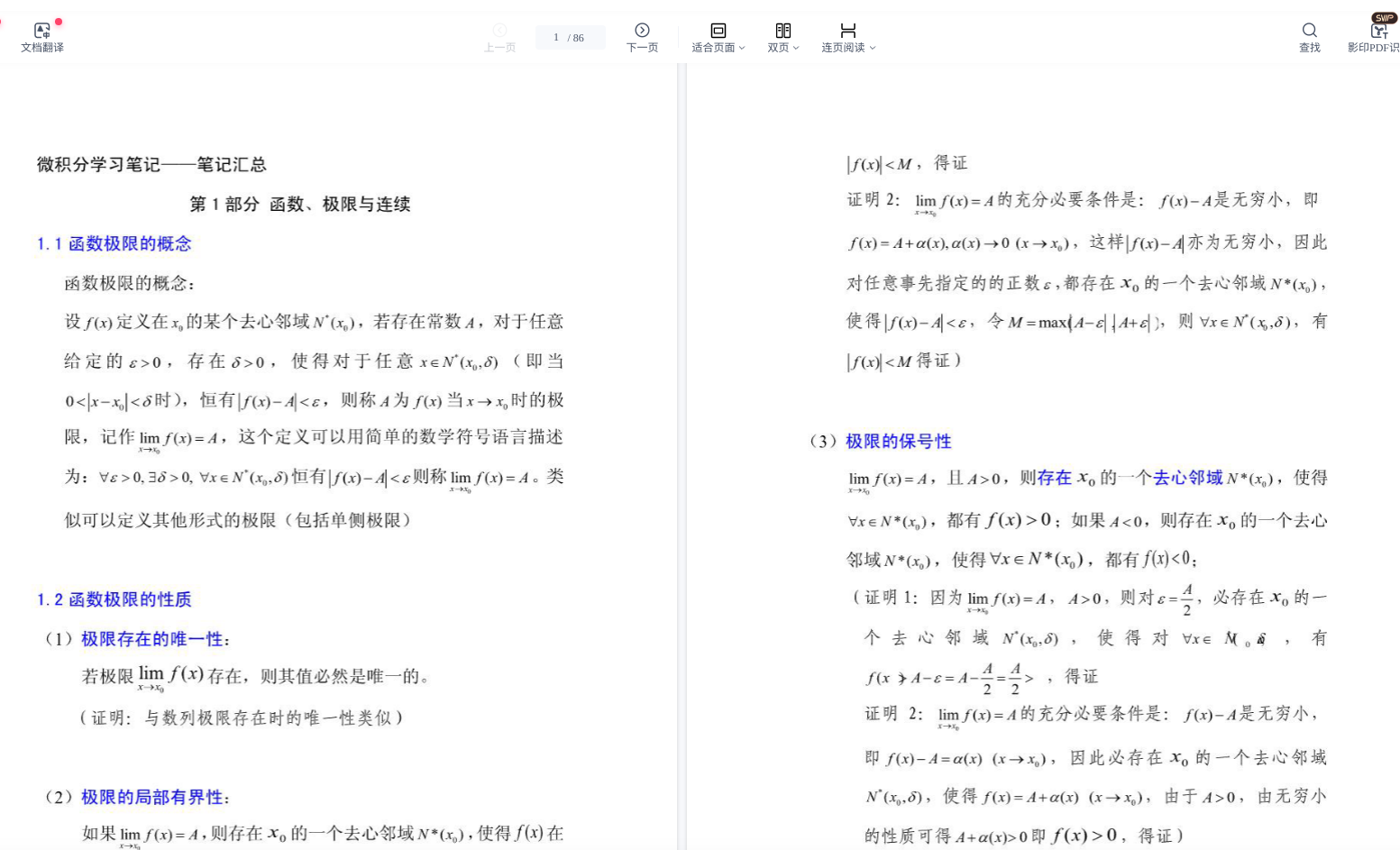Expand the 双页 dropdown chevron
This screenshot has height=850, width=1400.
click(796, 48)
